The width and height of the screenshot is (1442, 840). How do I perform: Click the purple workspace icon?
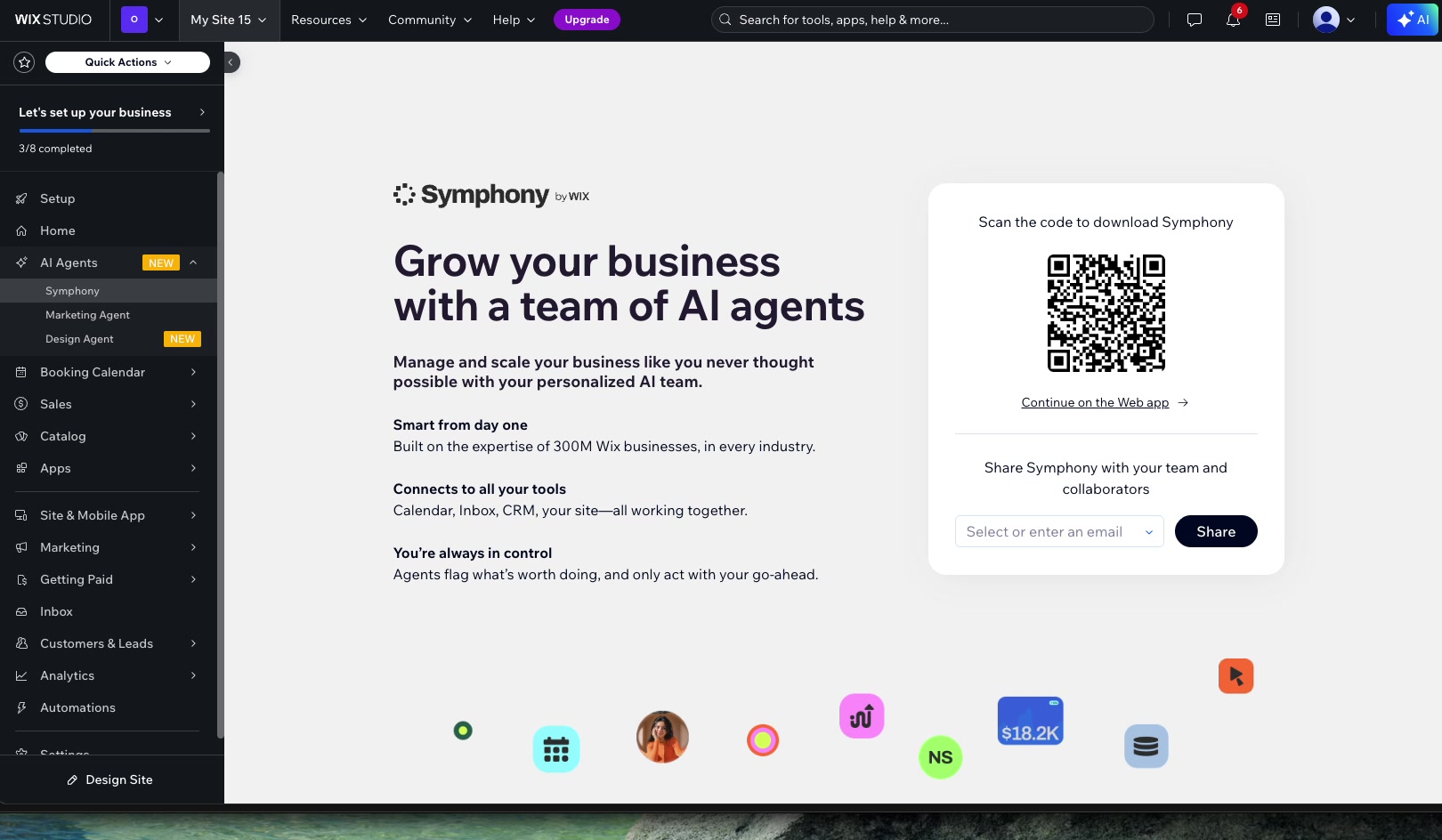click(x=134, y=20)
